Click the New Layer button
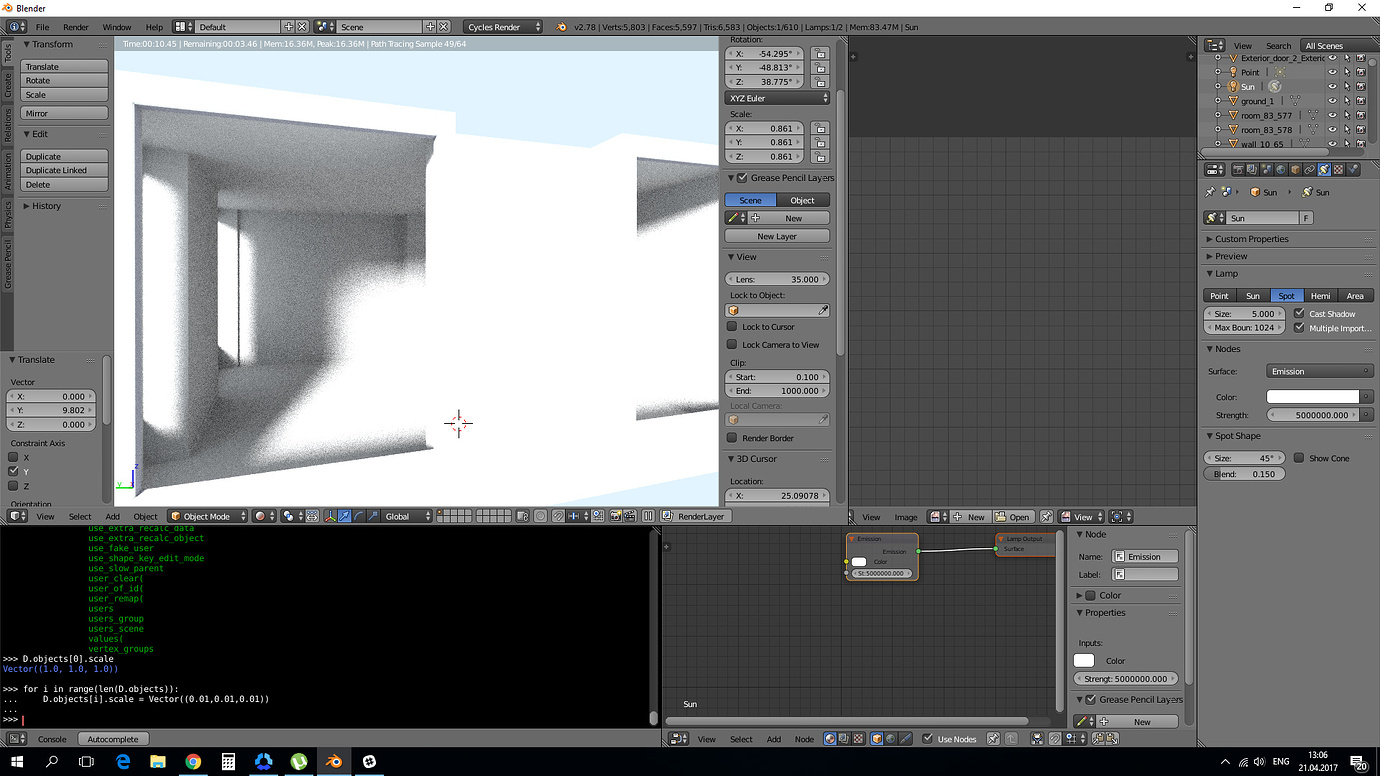Viewport: 1380px width, 776px height. [x=777, y=236]
